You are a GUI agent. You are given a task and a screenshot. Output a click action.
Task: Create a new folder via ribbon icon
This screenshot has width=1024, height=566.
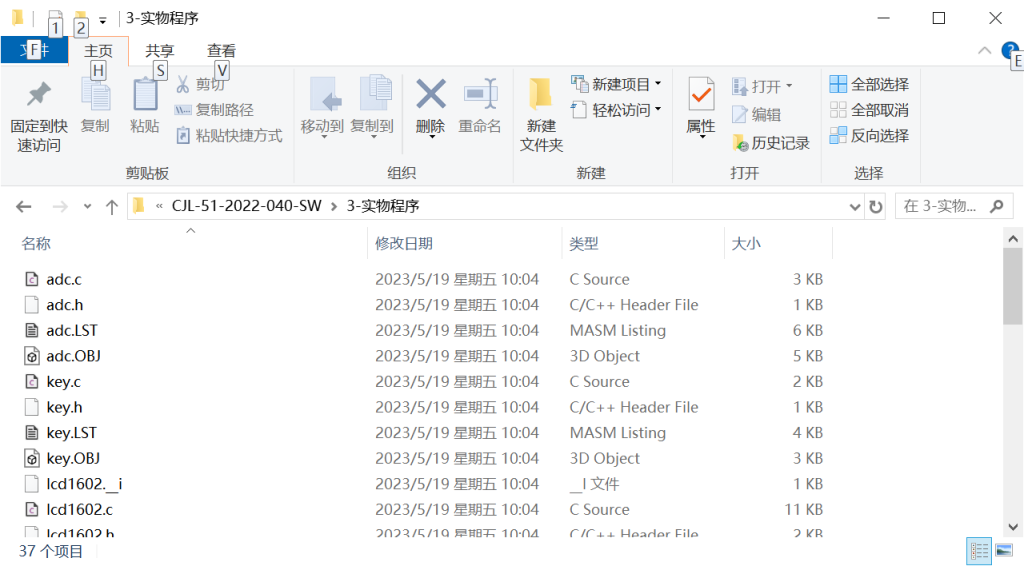(541, 96)
